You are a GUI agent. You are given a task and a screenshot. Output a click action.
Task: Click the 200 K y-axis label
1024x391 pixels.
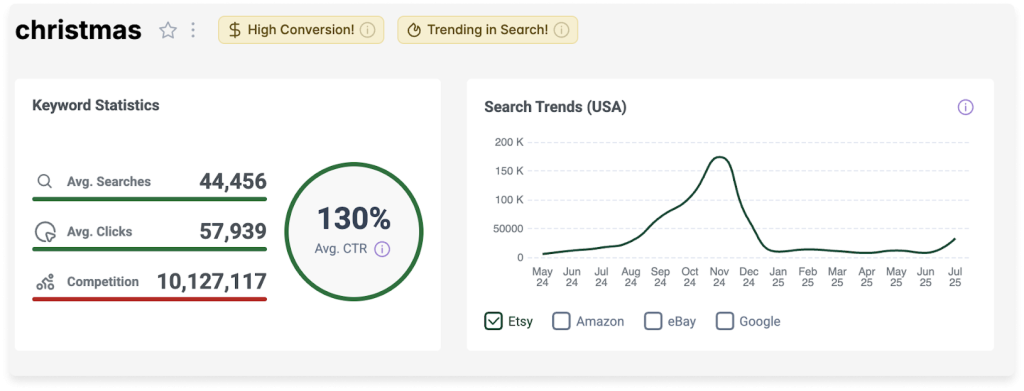(509, 142)
